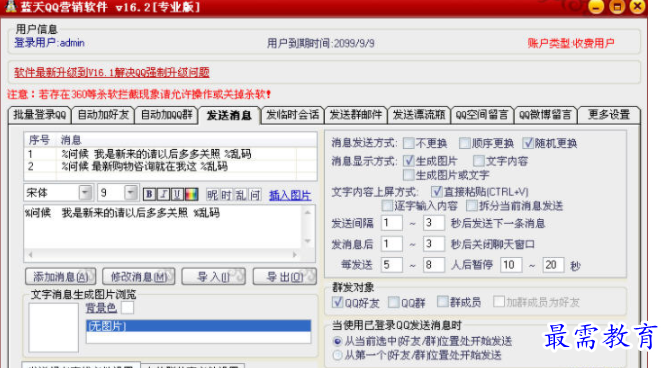Open the text color picker icon
This screenshot has height=368, width=666.
click(x=192, y=194)
